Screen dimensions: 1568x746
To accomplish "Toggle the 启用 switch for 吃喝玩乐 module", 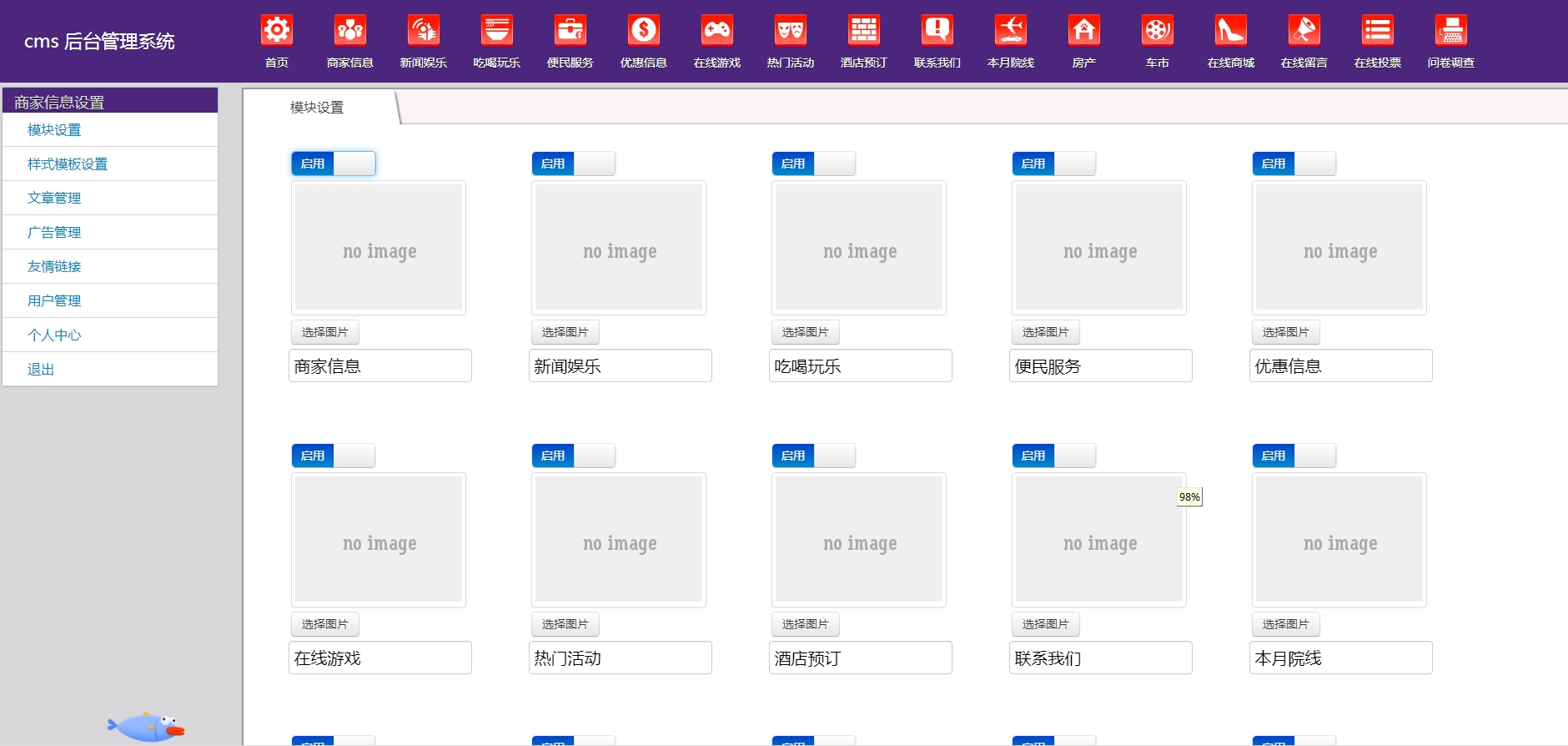I will [814, 164].
